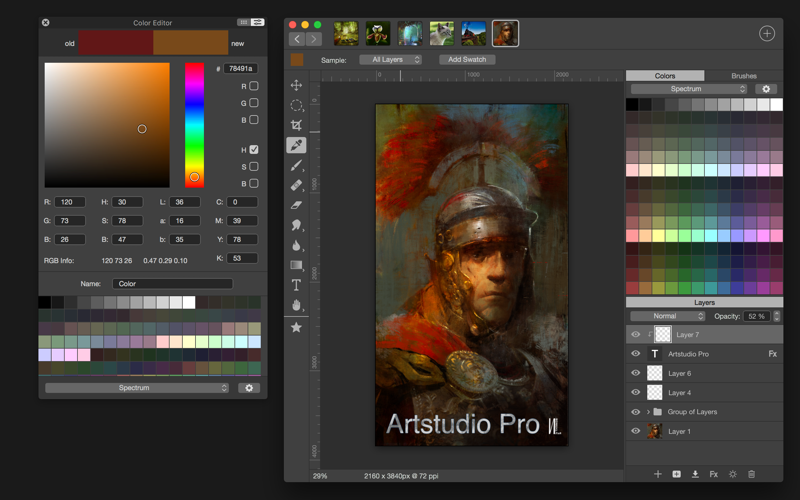The height and width of the screenshot is (500, 800).
Task: Select the Move tool
Action: (296, 86)
